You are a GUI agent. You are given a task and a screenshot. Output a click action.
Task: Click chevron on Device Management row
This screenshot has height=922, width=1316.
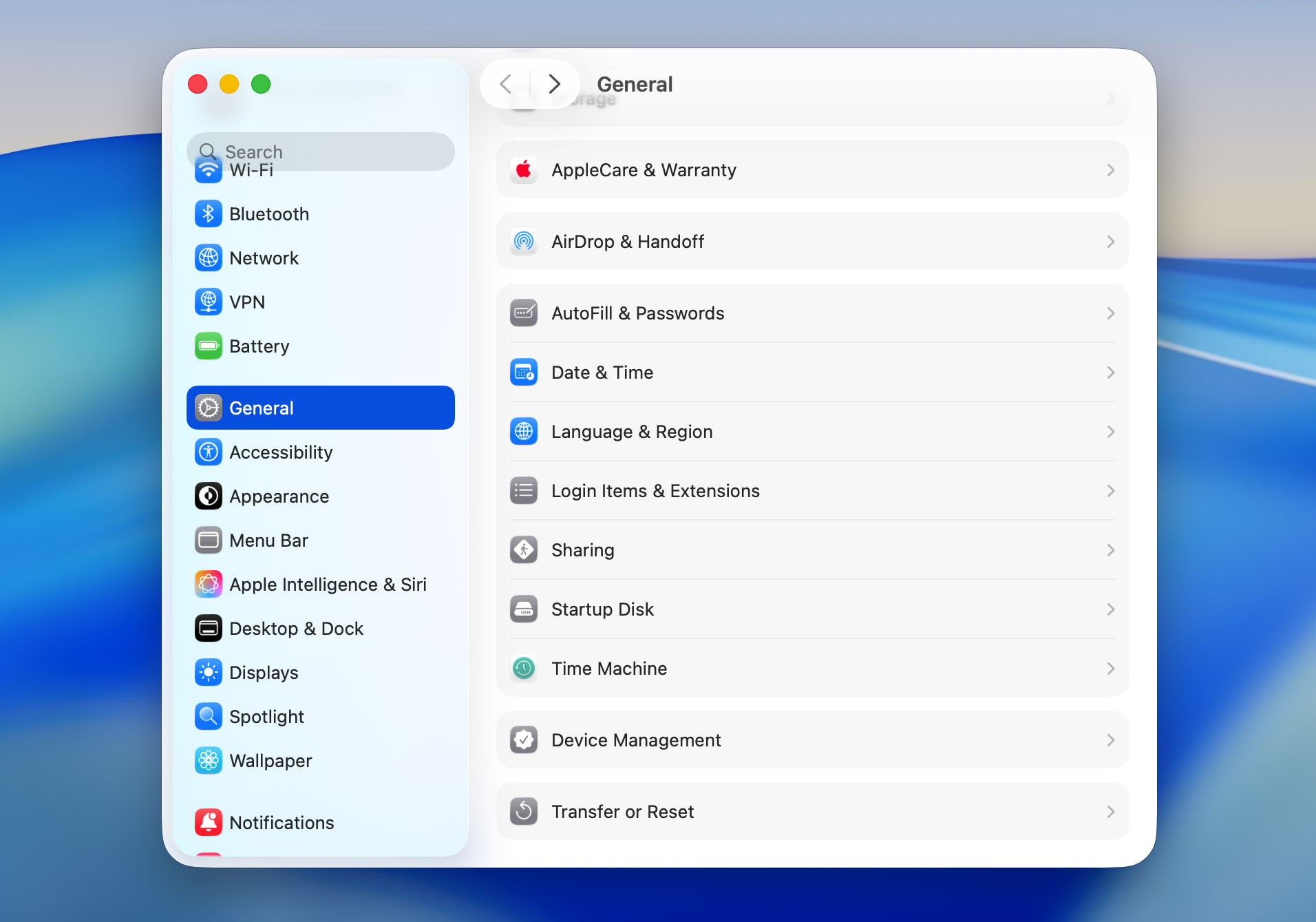pos(1110,740)
